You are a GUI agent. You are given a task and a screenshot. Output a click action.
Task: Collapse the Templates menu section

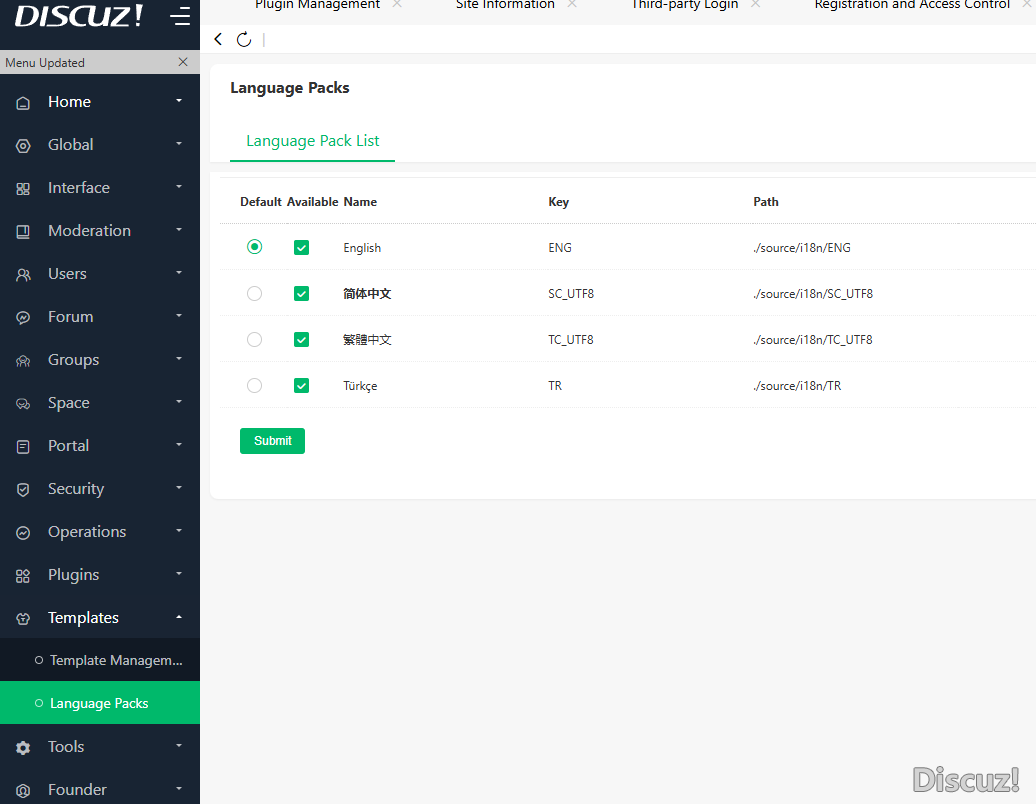100,618
